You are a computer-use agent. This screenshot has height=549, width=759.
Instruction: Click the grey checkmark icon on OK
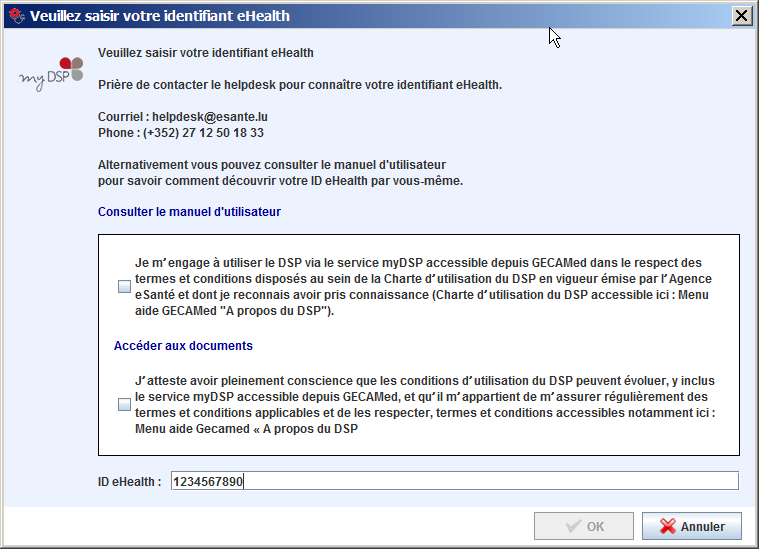click(573, 526)
